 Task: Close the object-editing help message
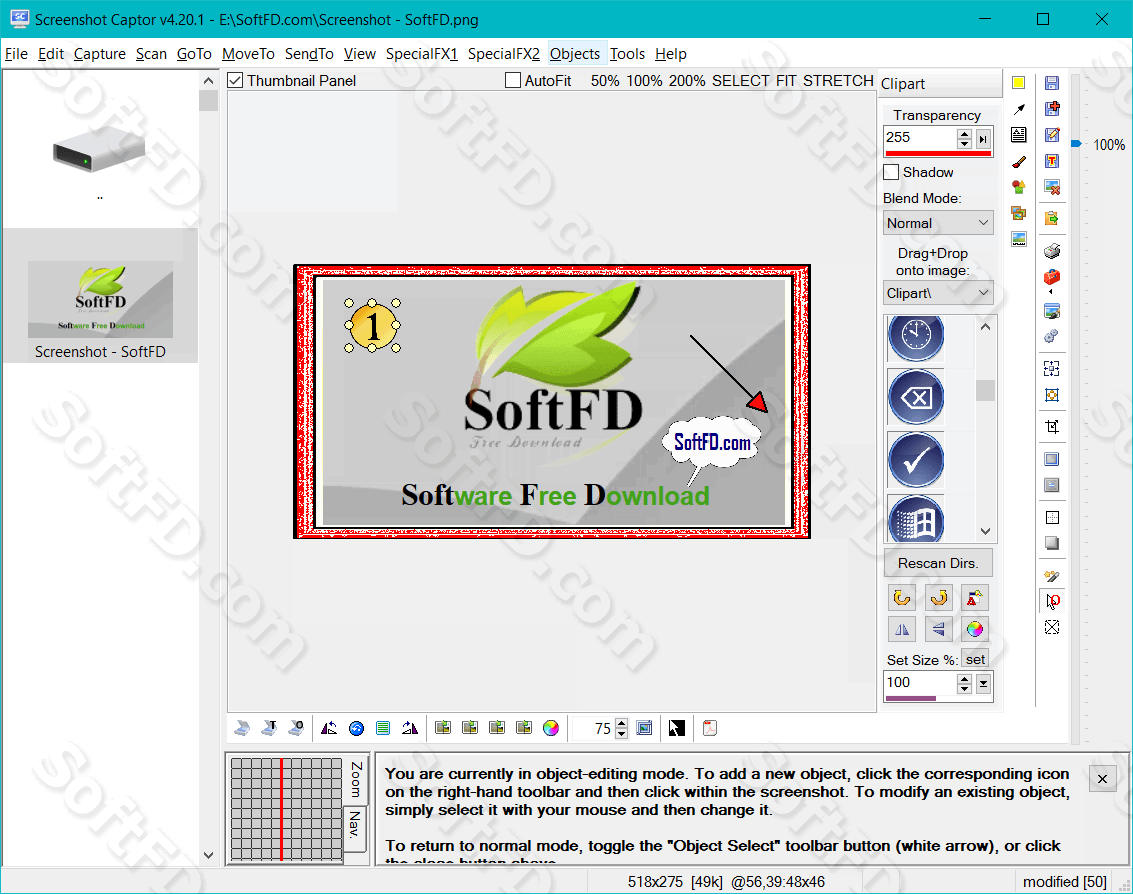[x=1102, y=778]
